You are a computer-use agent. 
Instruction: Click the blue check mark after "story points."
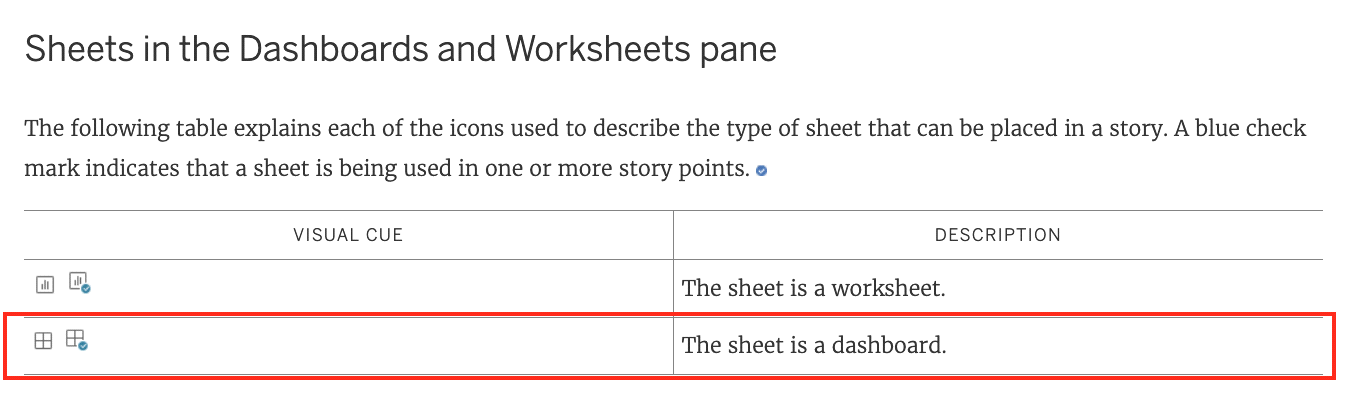[762, 171]
